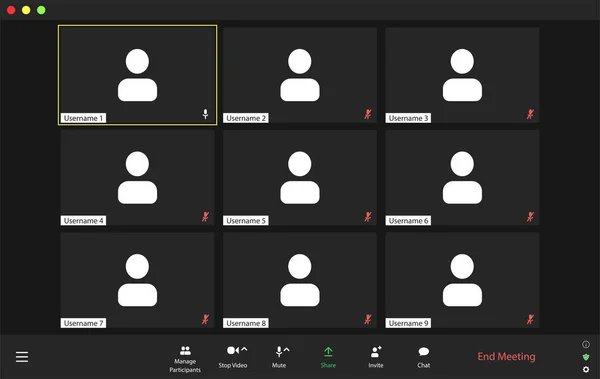
Task: Show meeting info circle icon
Action: click(586, 345)
